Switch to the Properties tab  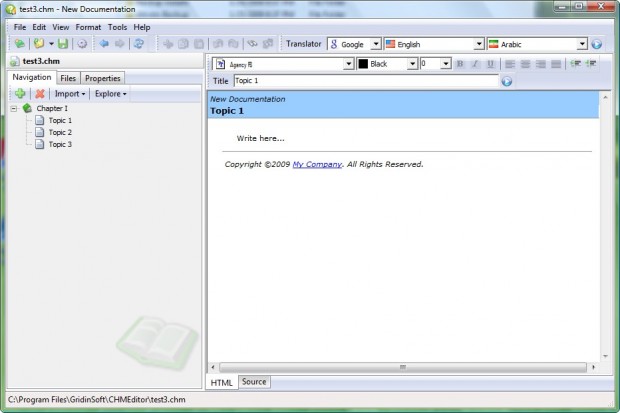coord(102,78)
